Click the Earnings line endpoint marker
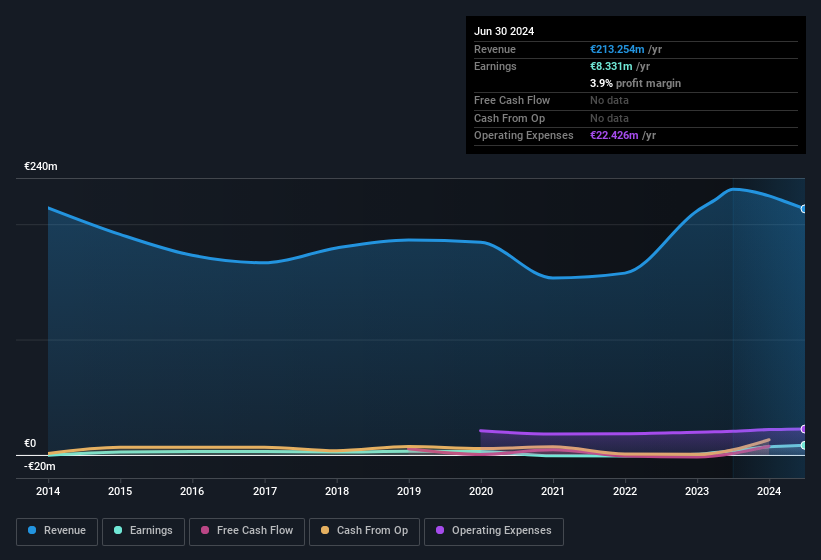This screenshot has width=821, height=560. coord(804,445)
